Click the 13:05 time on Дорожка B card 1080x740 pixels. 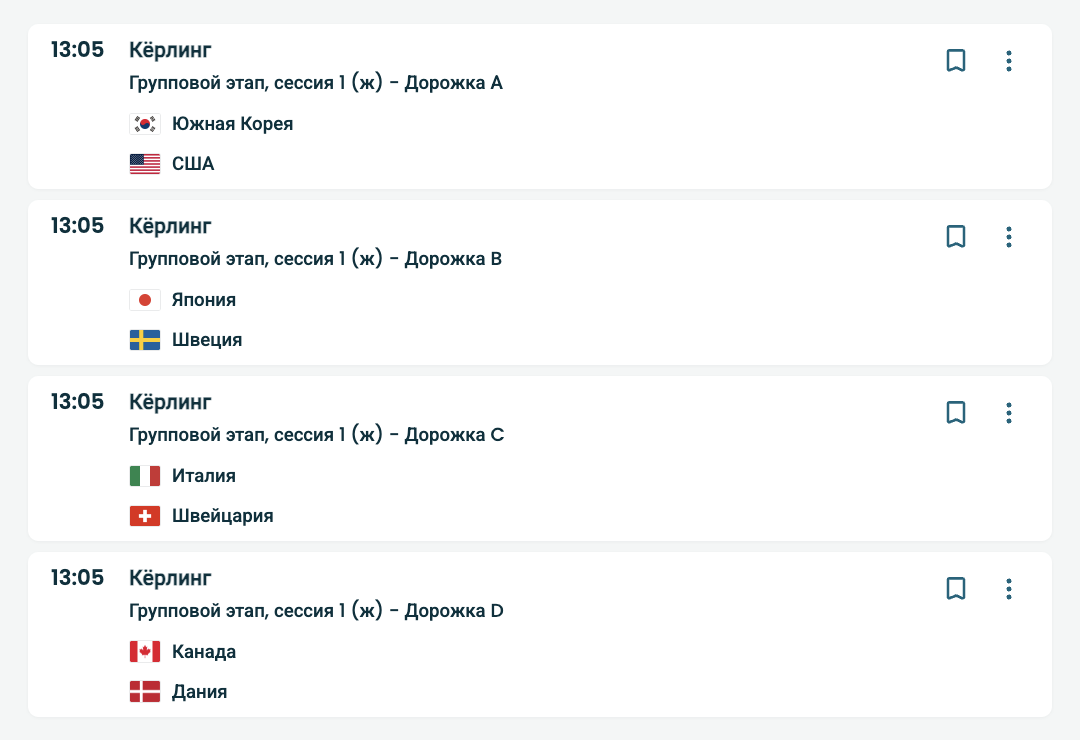[77, 226]
